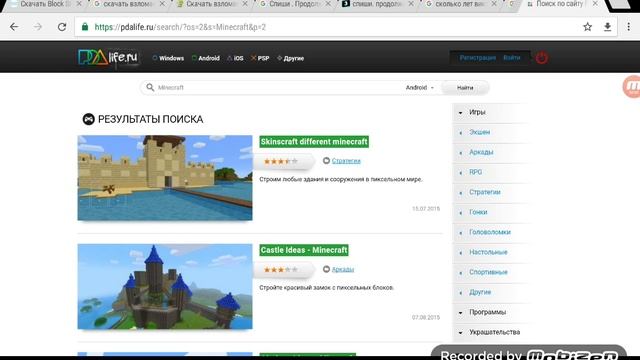This screenshot has height=360, width=640.
Task: Click the Аркады category link under Castle Ideas
Action: click(x=343, y=269)
